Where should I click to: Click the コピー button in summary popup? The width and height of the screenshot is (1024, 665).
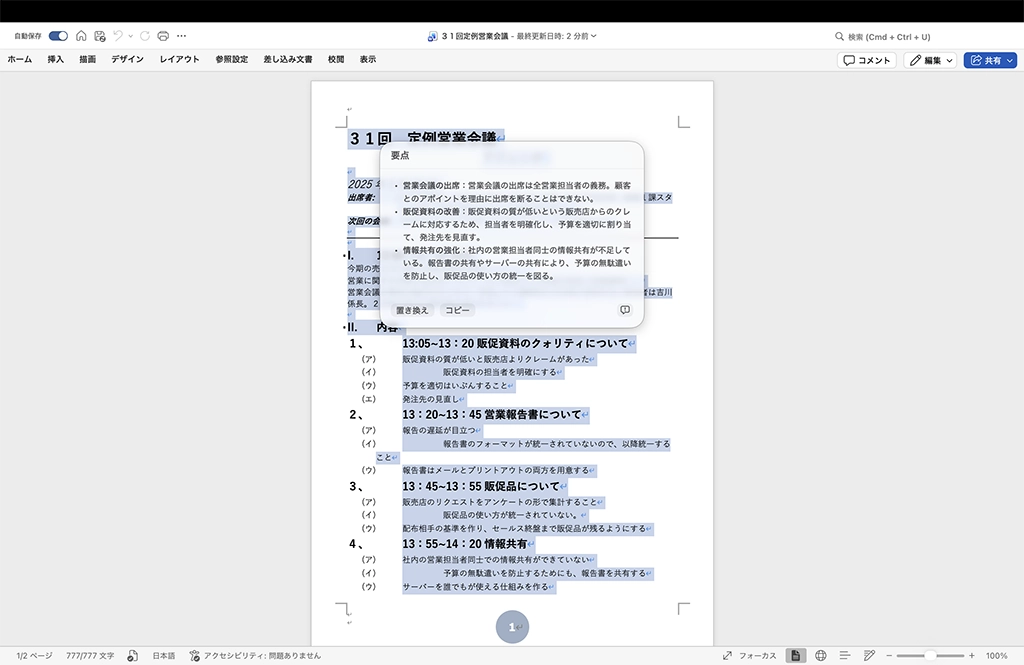pos(457,310)
